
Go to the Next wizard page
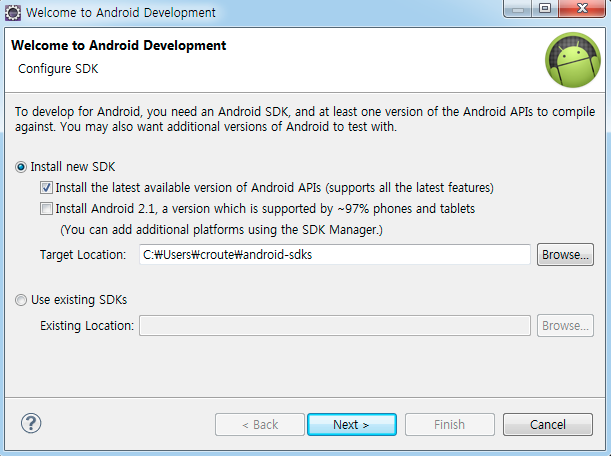[352, 424]
